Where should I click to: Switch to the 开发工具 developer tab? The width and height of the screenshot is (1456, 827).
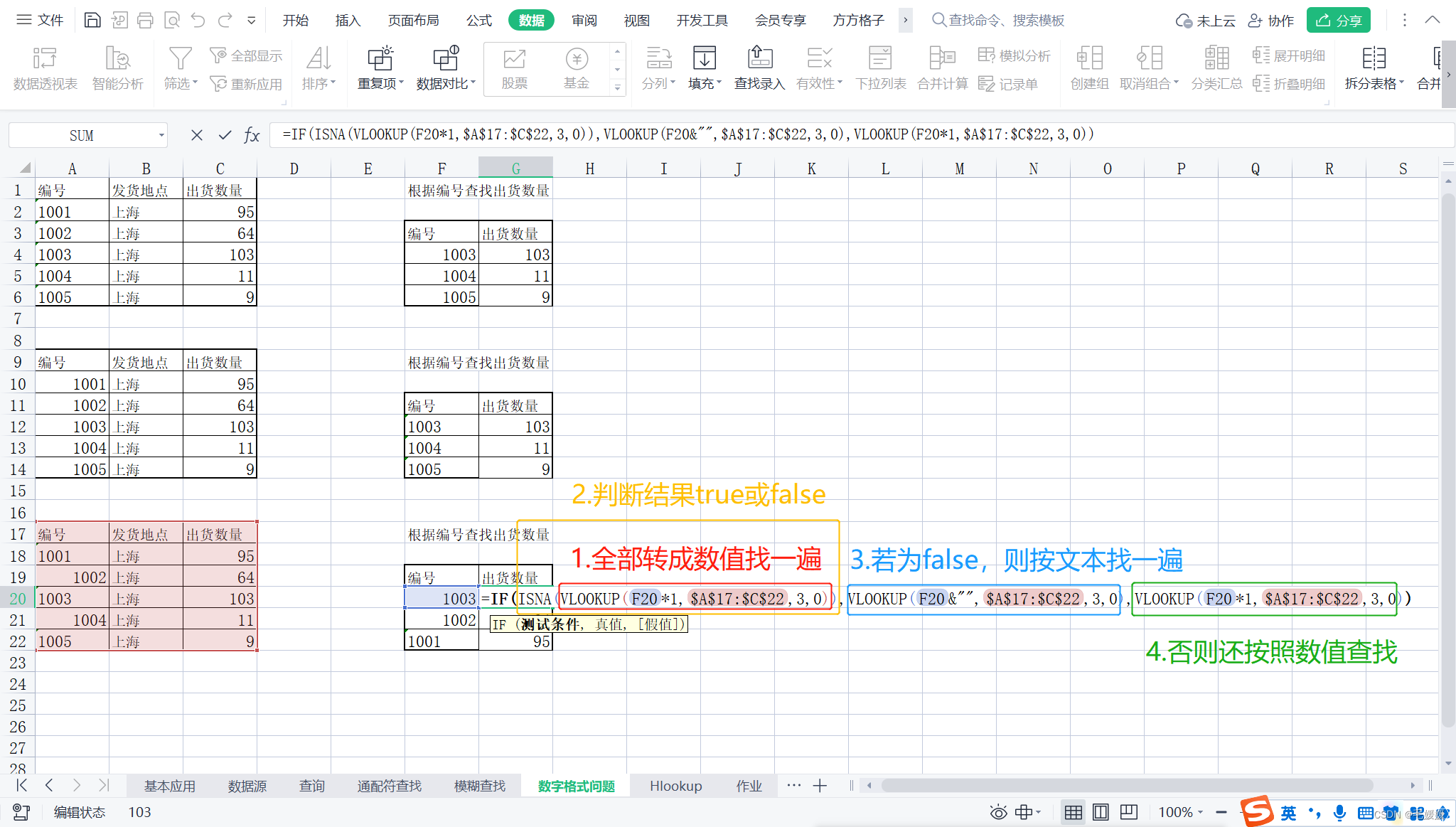702,20
